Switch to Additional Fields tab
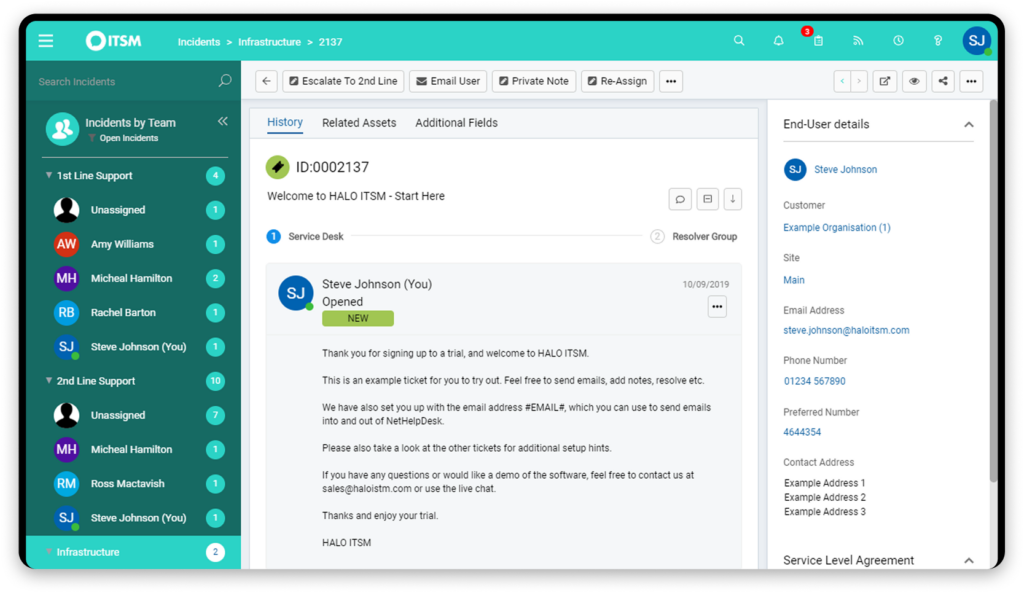This screenshot has width=1024, height=593. click(456, 123)
